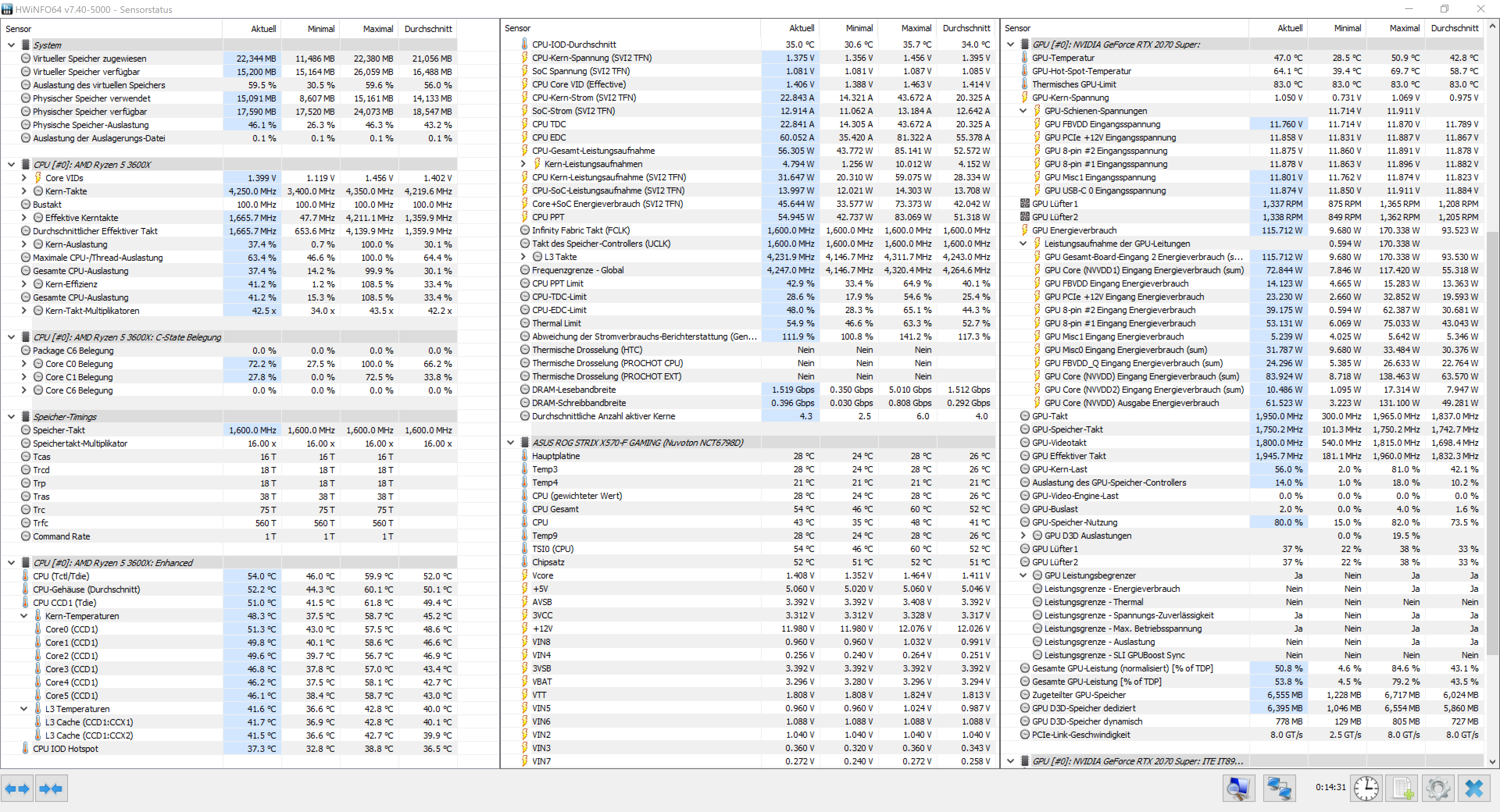Select the Infinity Fabric Takt (FCLK) row
The width and height of the screenshot is (1500, 812).
[x=748, y=230]
